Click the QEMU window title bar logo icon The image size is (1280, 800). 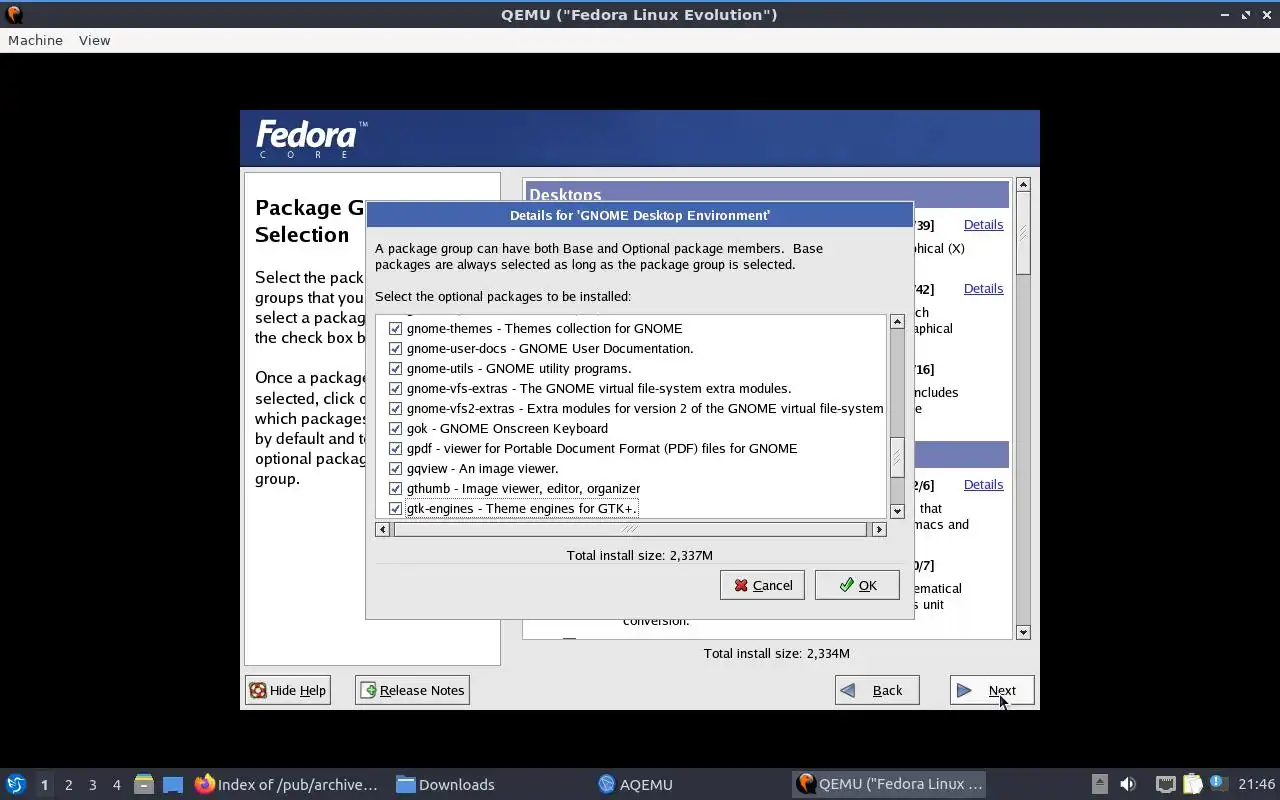14,14
